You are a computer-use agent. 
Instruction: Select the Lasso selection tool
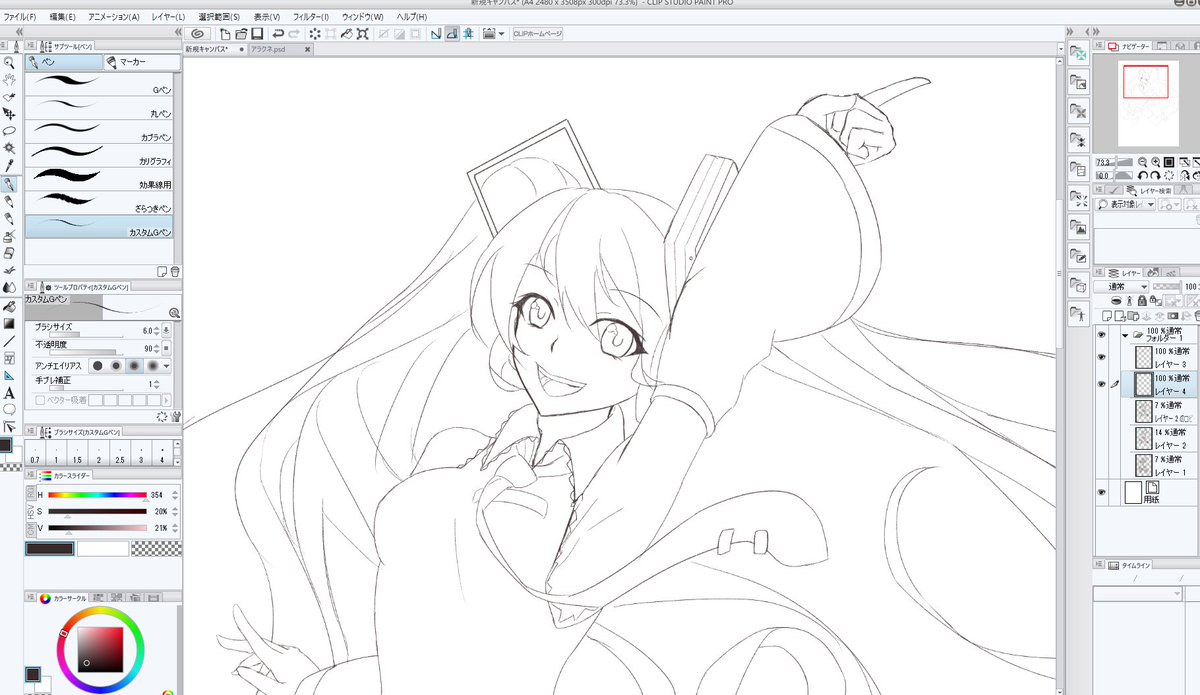click(9, 131)
